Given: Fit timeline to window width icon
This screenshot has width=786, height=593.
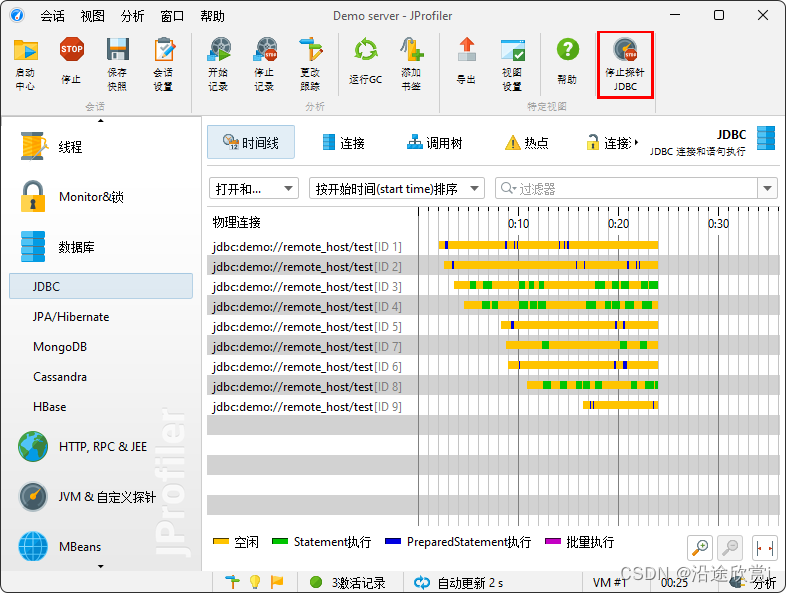Looking at the screenshot, I should [x=764, y=547].
